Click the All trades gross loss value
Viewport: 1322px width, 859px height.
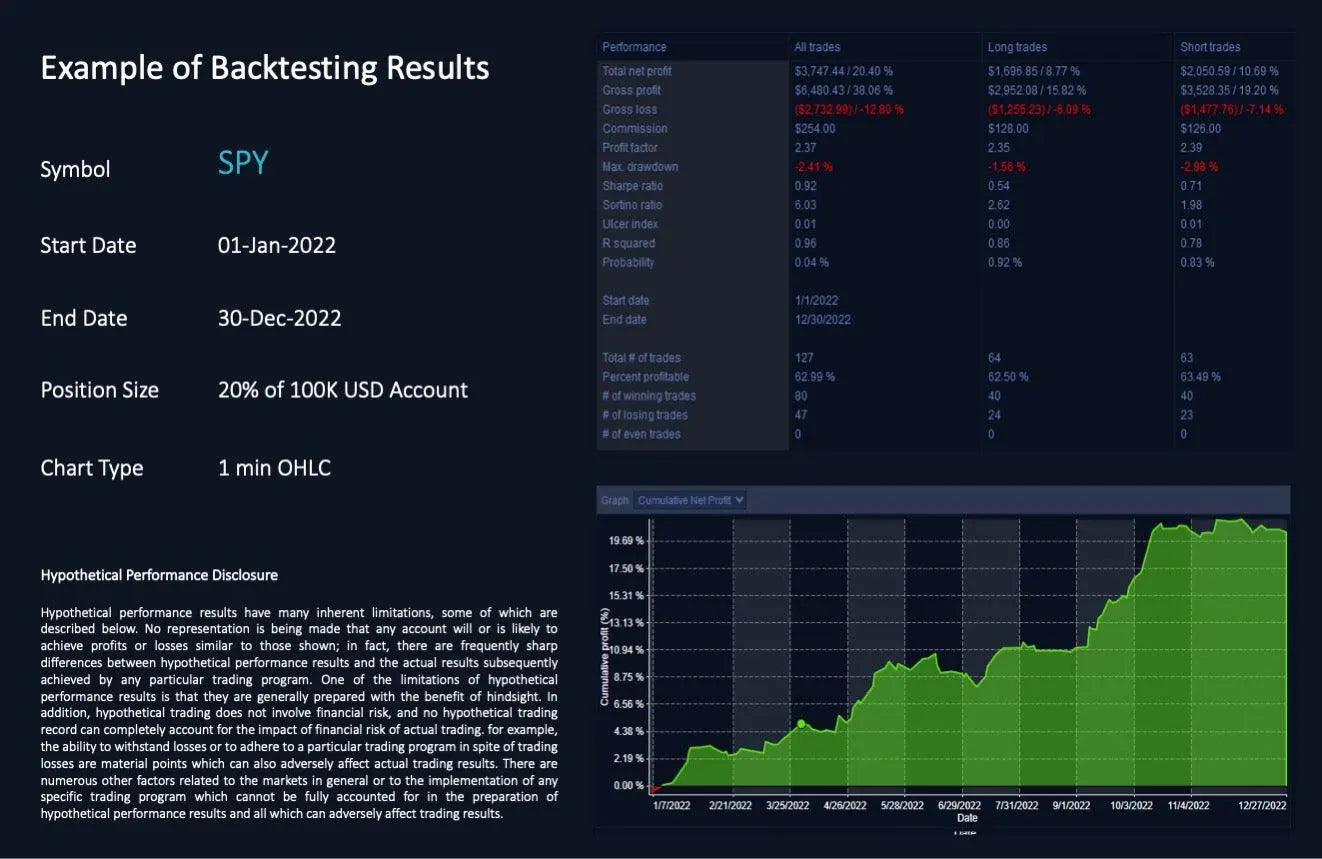tap(842, 110)
